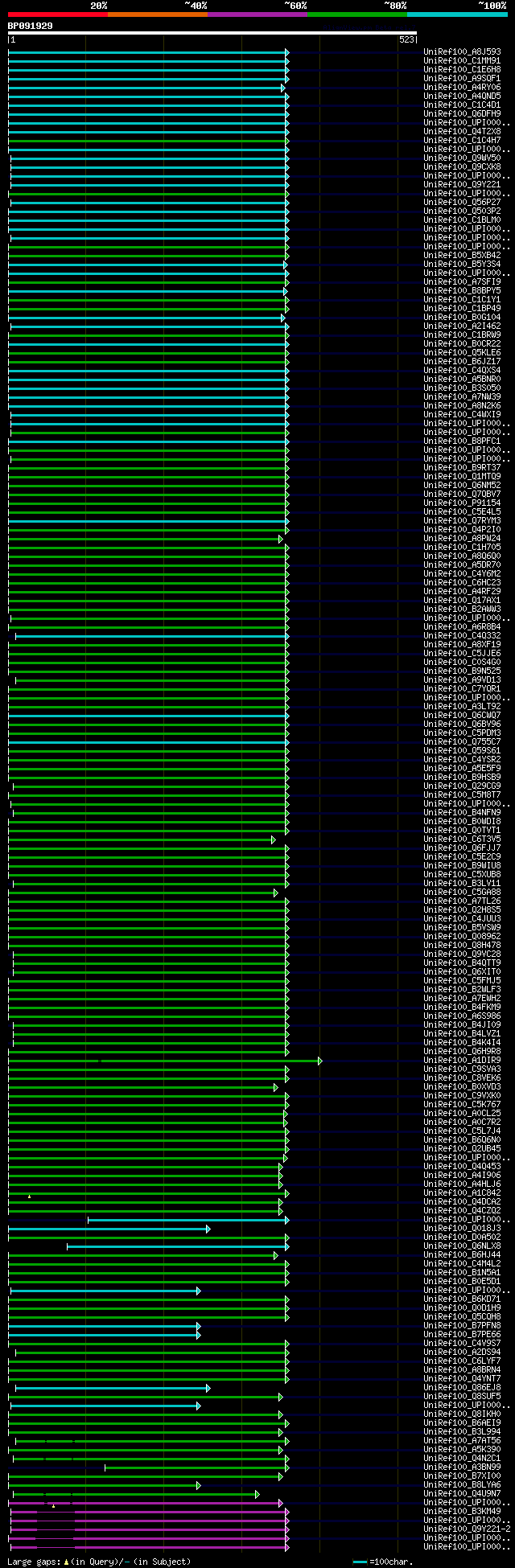The image size is (515, 1568).
Task: Select the UniRef100_B8BPY5 label
Action: tap(462, 291)
